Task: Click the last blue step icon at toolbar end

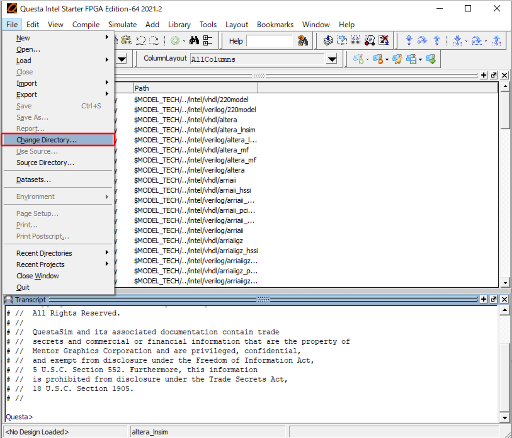Action: (x=497, y=41)
